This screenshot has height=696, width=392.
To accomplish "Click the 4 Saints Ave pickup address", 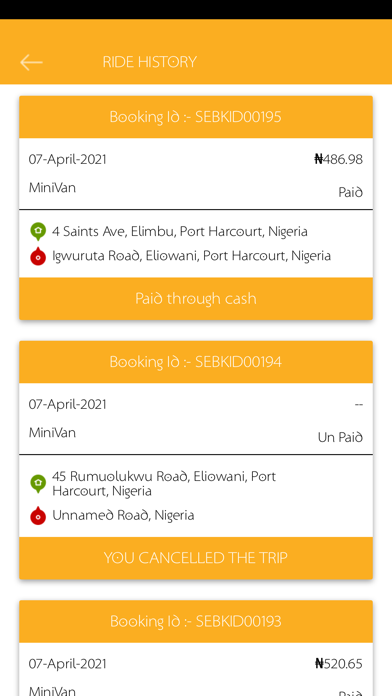I will [x=180, y=231].
